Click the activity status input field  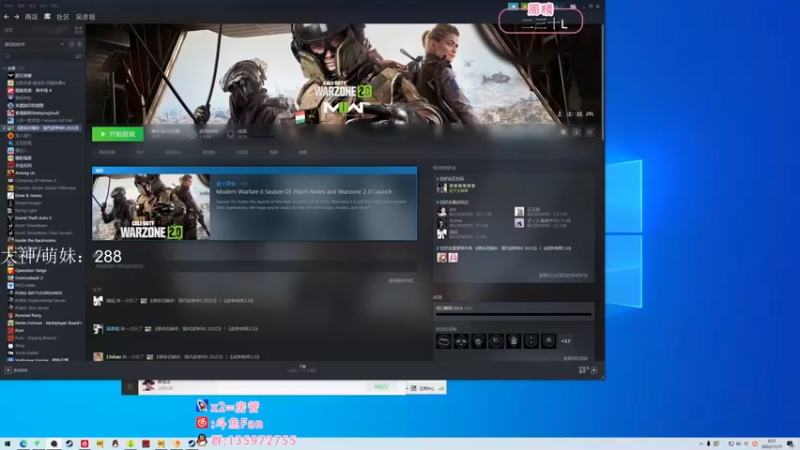(255, 266)
